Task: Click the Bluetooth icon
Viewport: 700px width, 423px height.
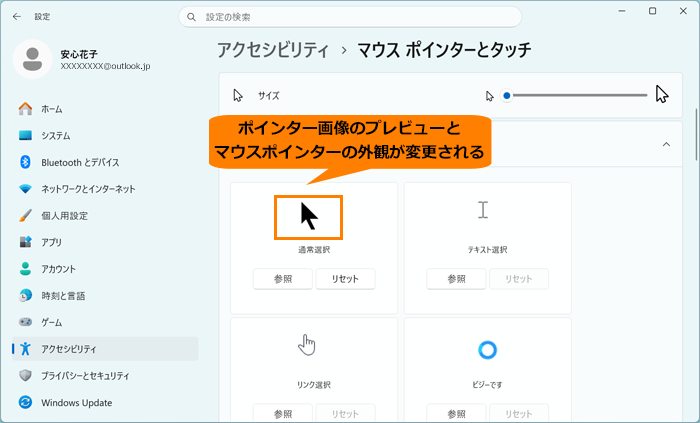Action: pos(25,162)
